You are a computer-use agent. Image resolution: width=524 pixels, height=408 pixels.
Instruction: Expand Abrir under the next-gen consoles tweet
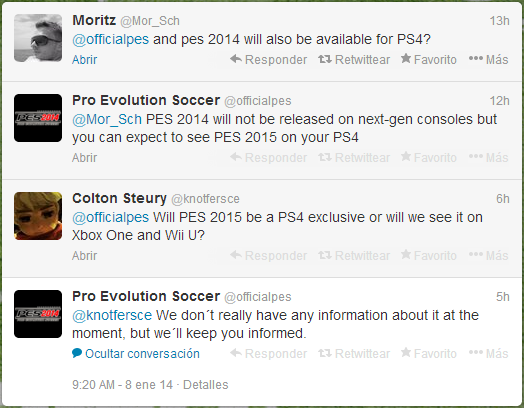tap(85, 157)
